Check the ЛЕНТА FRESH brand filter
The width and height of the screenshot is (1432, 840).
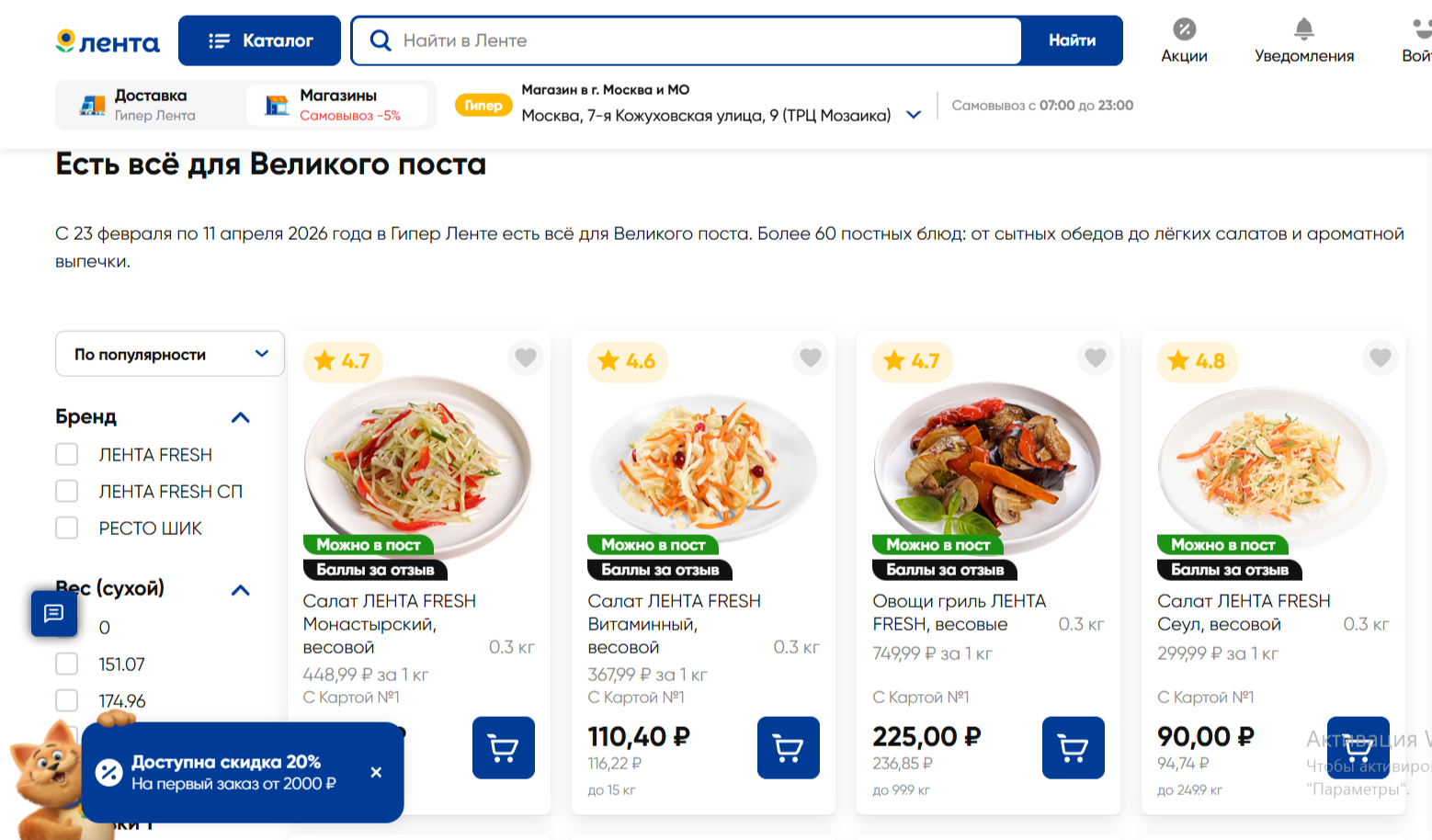tap(67, 455)
